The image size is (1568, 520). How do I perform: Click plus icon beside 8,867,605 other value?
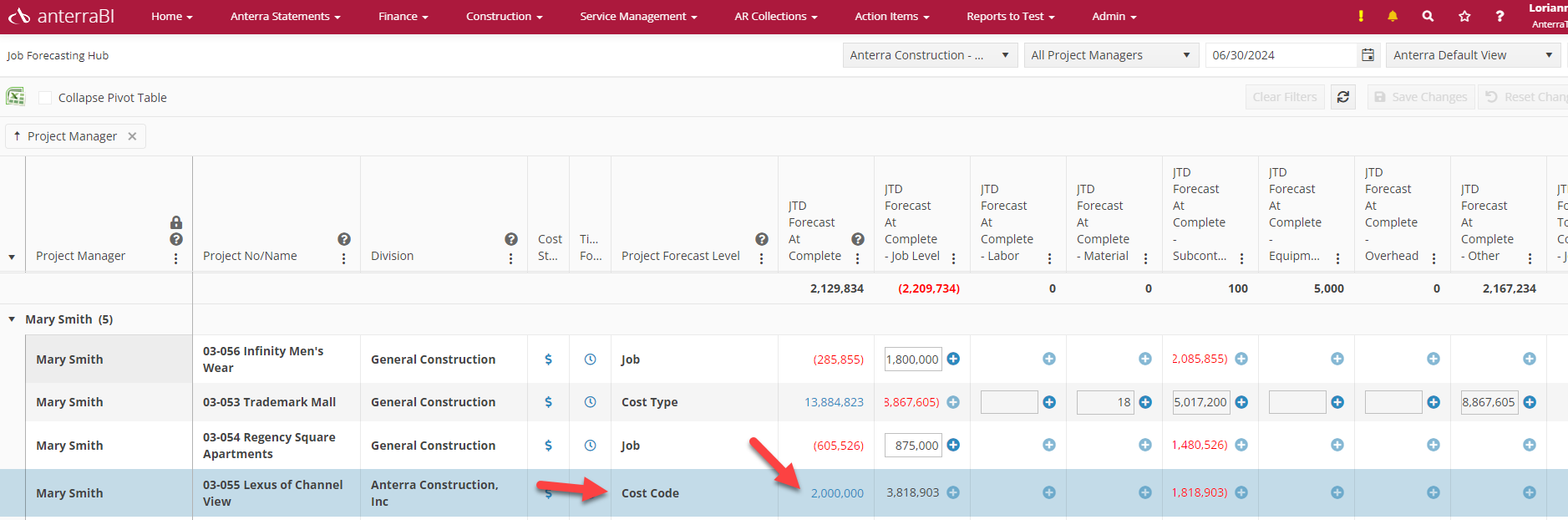[x=1530, y=402]
